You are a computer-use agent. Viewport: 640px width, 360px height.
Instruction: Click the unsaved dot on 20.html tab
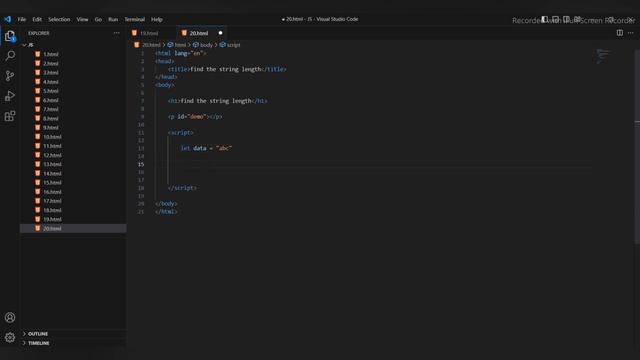(x=220, y=33)
